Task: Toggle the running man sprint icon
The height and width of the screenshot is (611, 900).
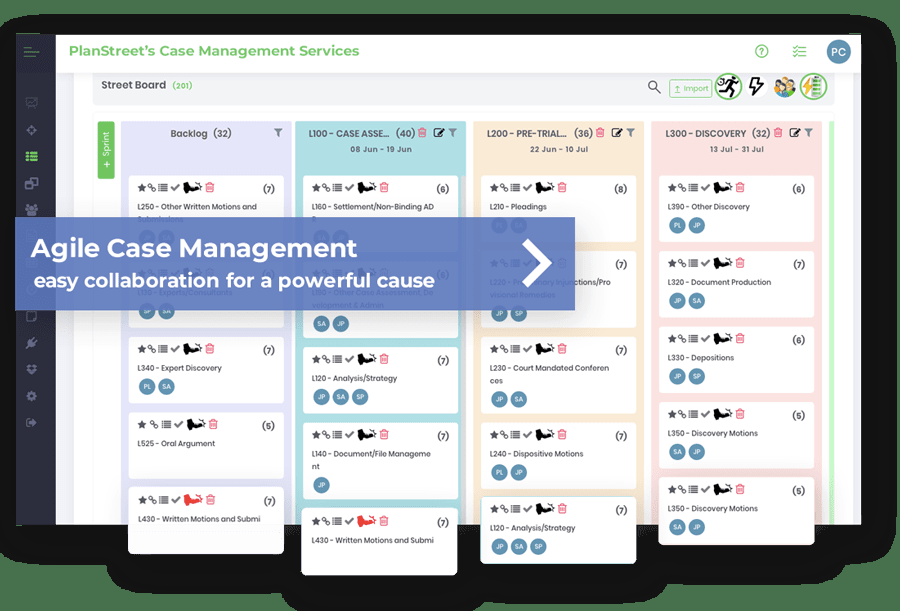Action: (x=728, y=87)
